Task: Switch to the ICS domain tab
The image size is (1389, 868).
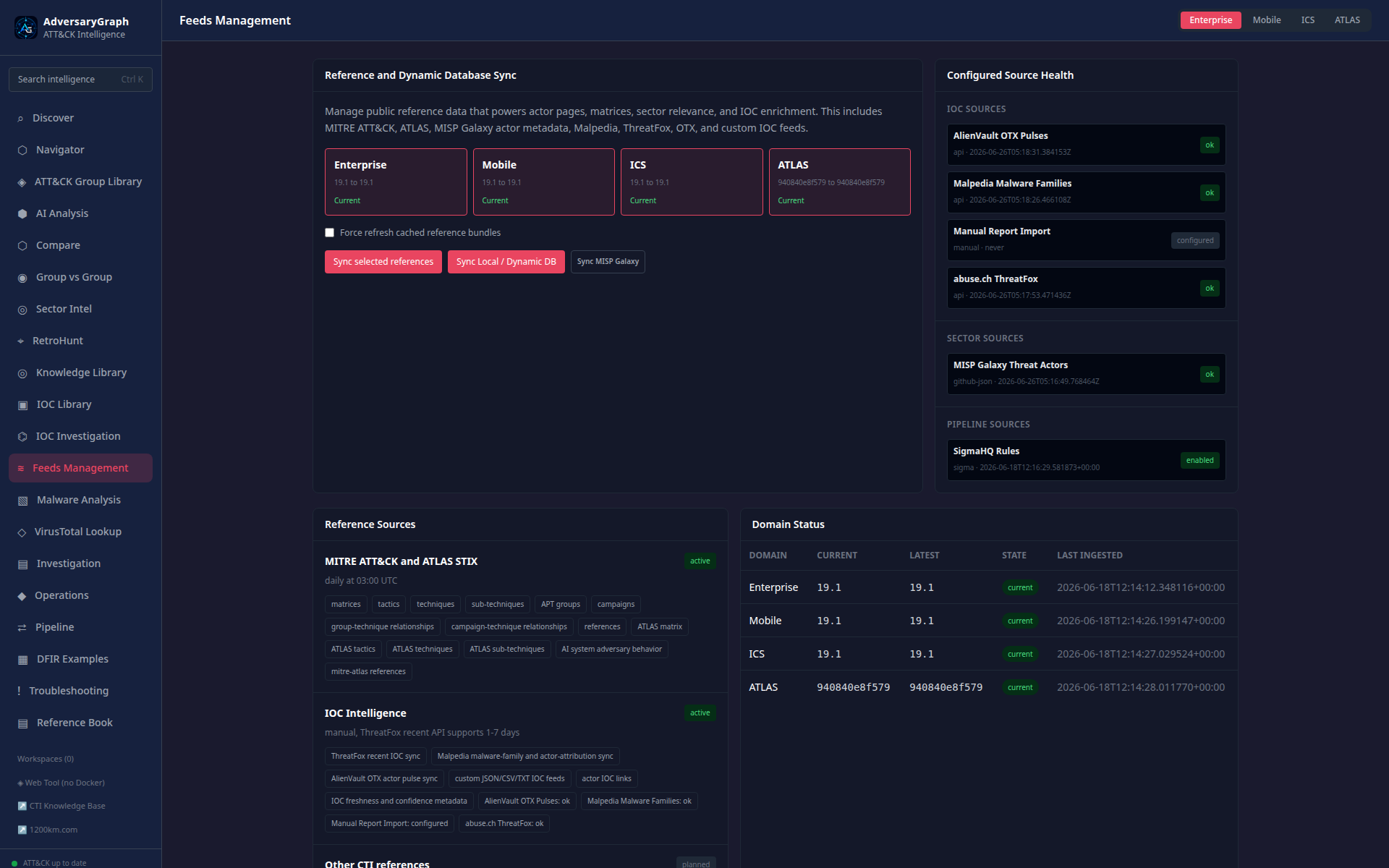Action: [x=1307, y=20]
